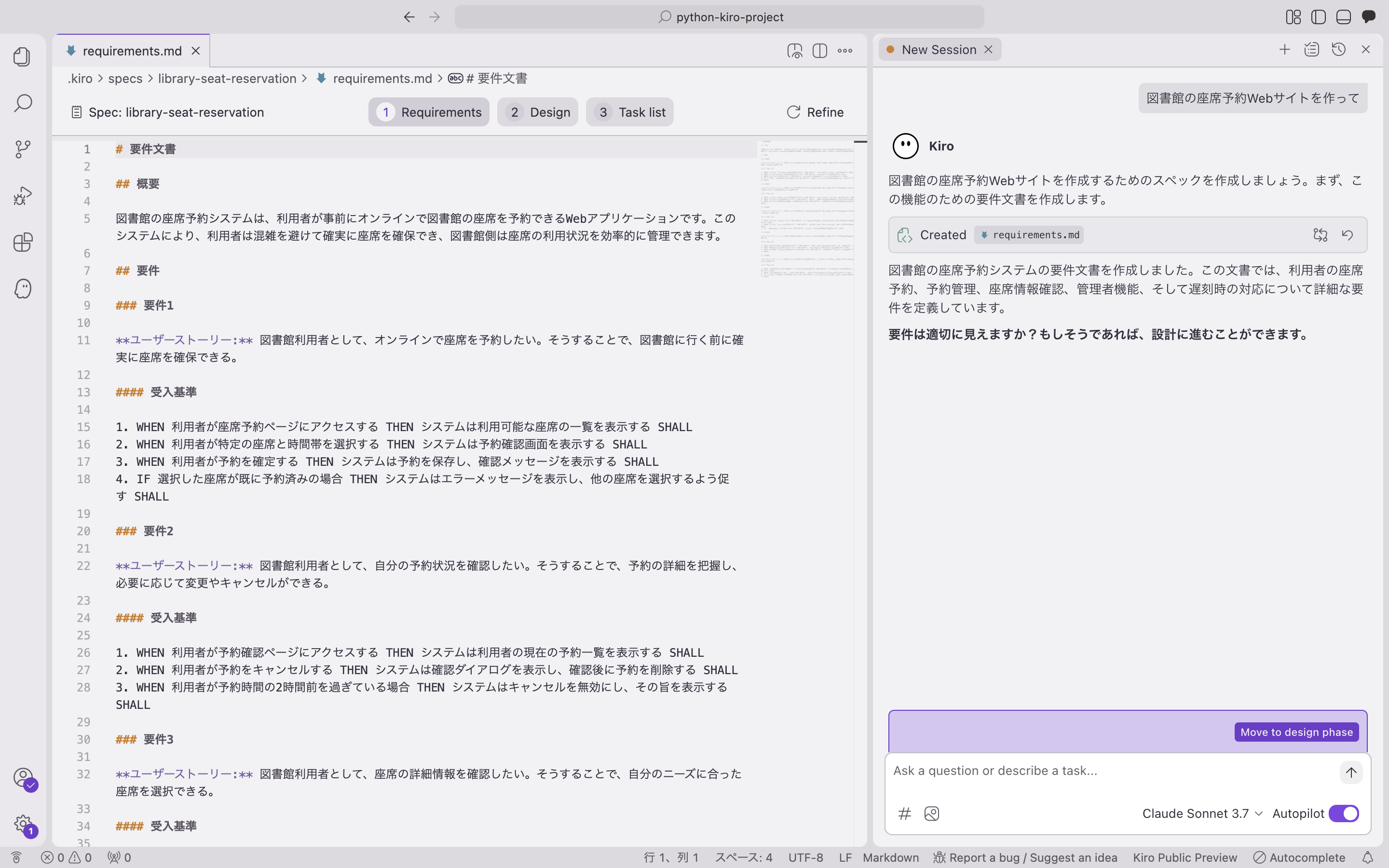The width and height of the screenshot is (1389, 868).
Task: Click the remote connection status icon
Action: pos(16,858)
